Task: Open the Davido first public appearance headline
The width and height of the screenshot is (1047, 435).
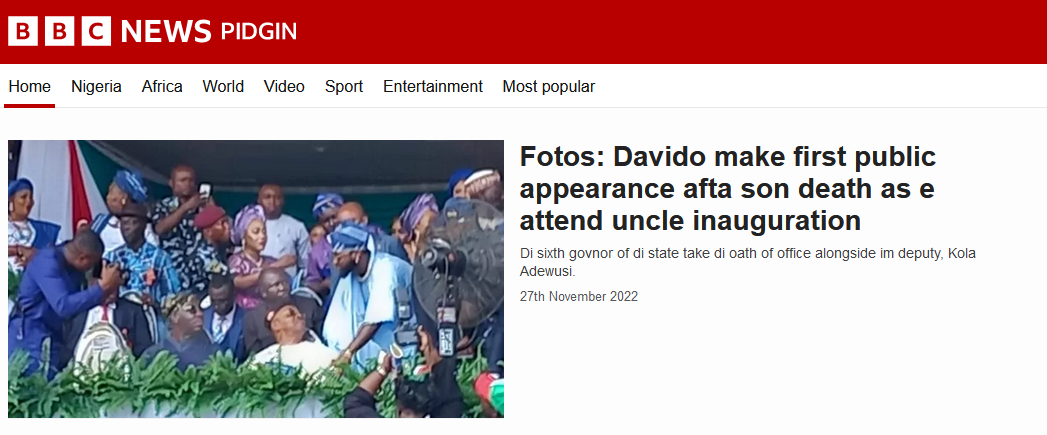Action: point(728,188)
